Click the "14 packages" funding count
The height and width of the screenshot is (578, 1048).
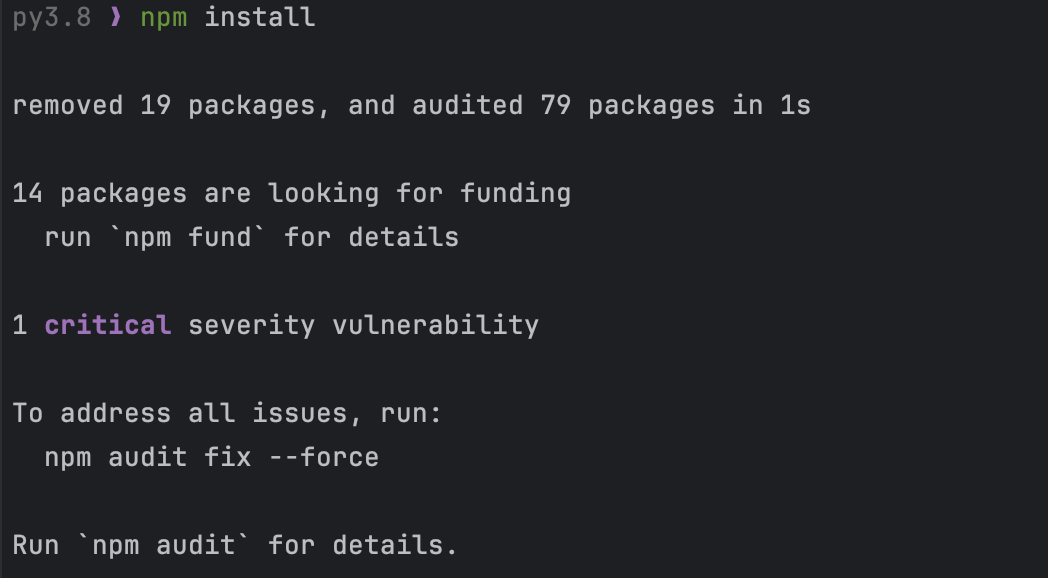pyautogui.click(x=100, y=193)
